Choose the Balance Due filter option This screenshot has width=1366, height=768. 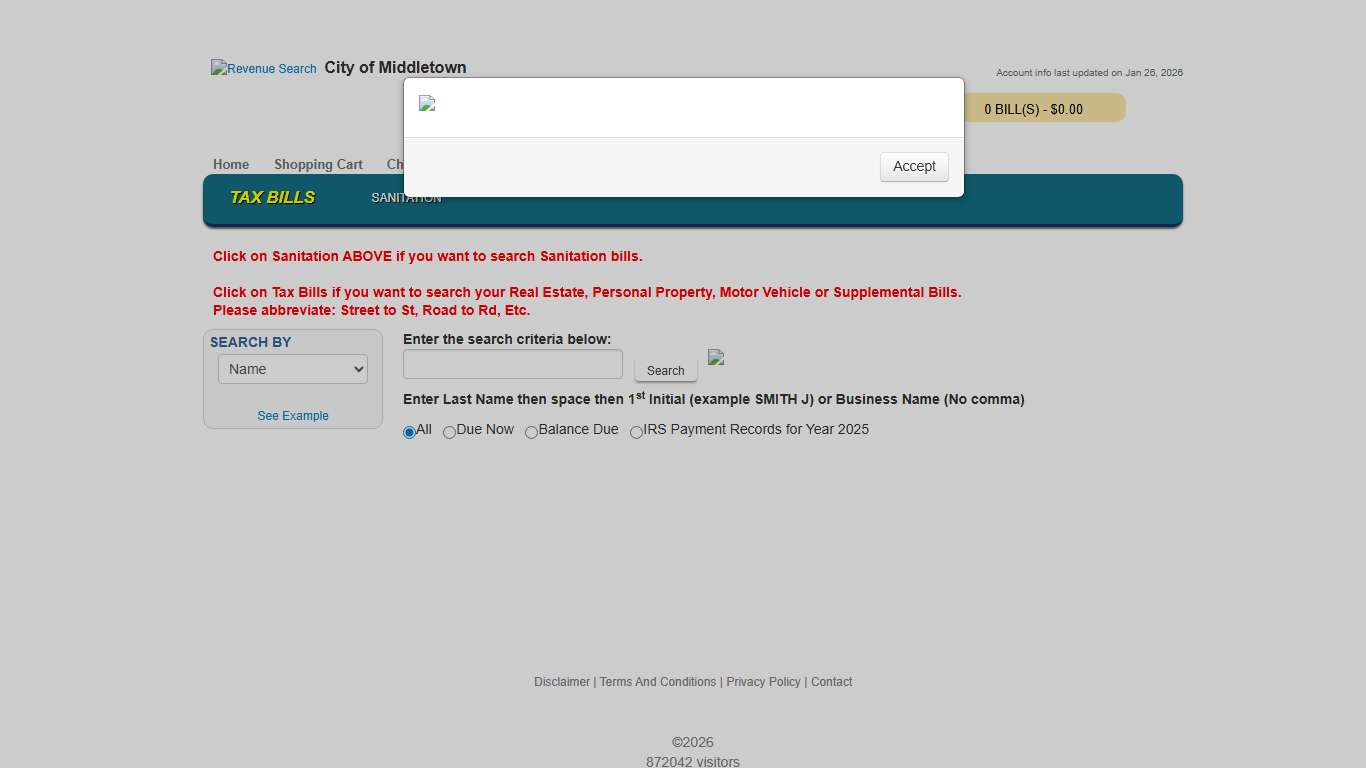[x=531, y=431]
